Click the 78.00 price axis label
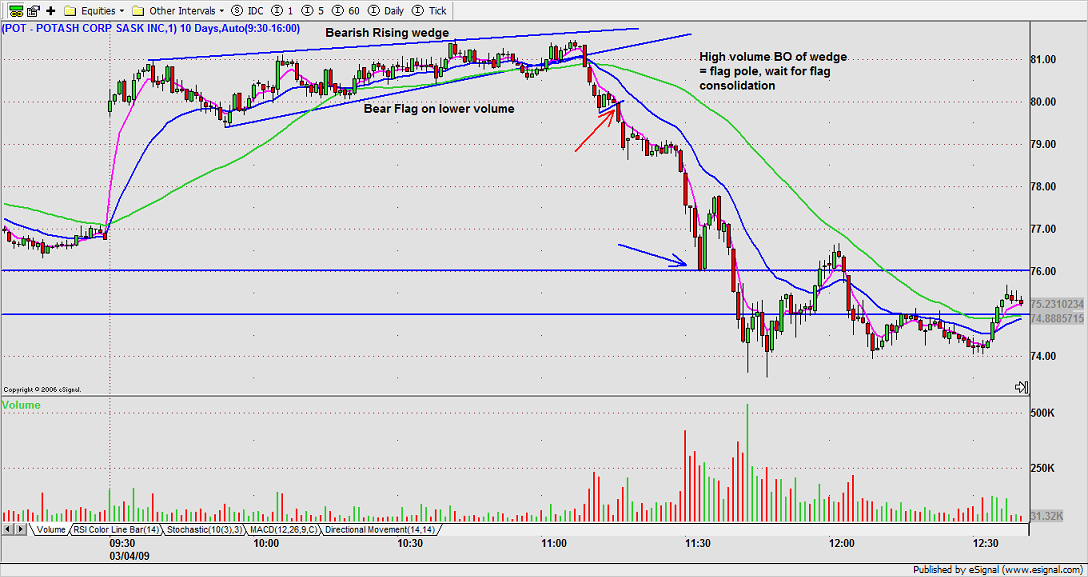This screenshot has width=1088, height=577. coord(1045,187)
